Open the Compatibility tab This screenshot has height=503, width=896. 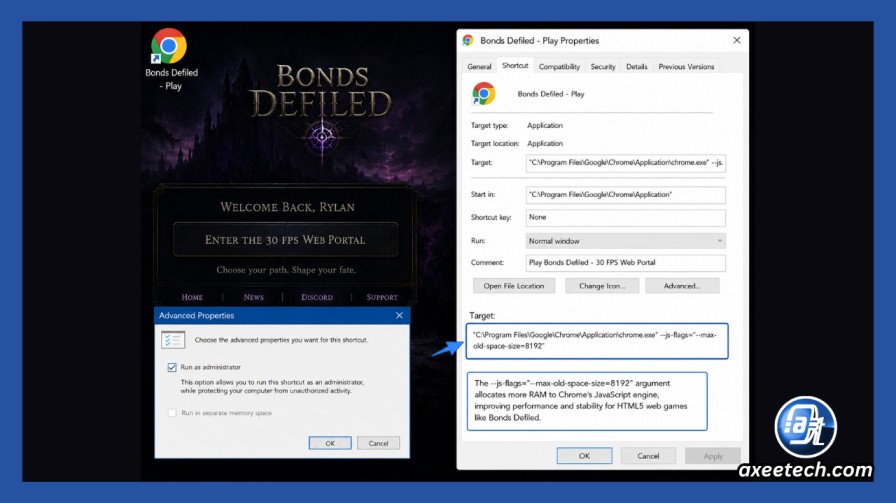pyautogui.click(x=559, y=66)
